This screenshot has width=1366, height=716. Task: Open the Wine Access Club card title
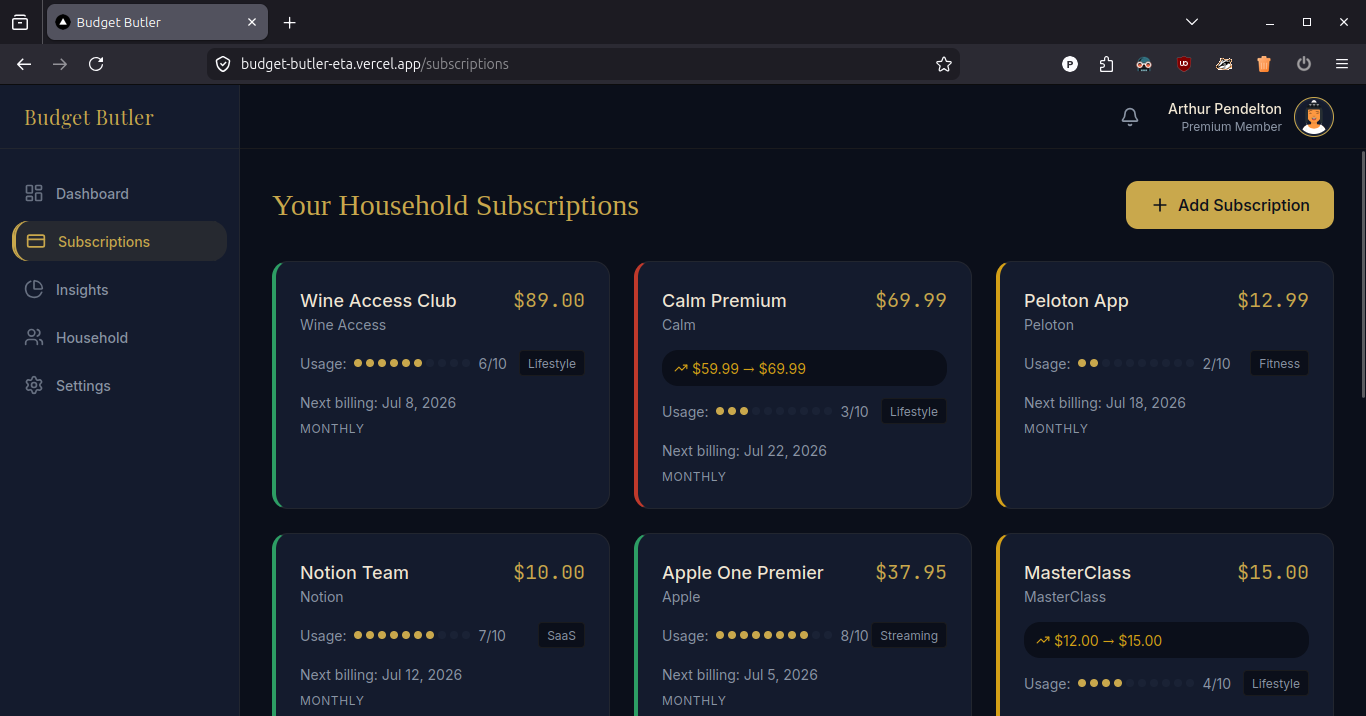[378, 300]
